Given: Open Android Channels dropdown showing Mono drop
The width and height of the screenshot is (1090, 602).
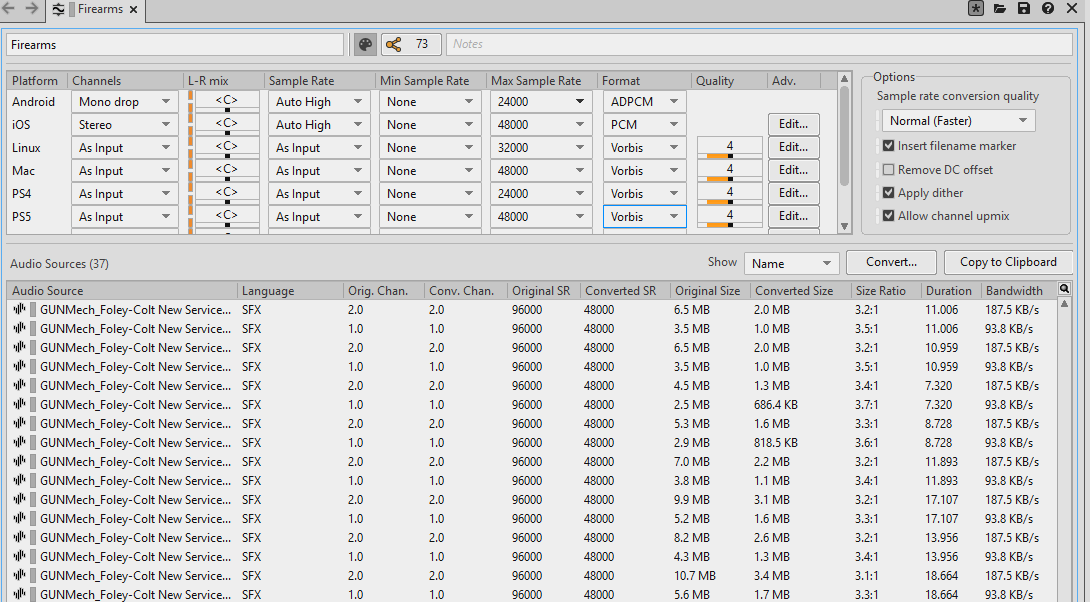Looking at the screenshot, I should (x=125, y=102).
